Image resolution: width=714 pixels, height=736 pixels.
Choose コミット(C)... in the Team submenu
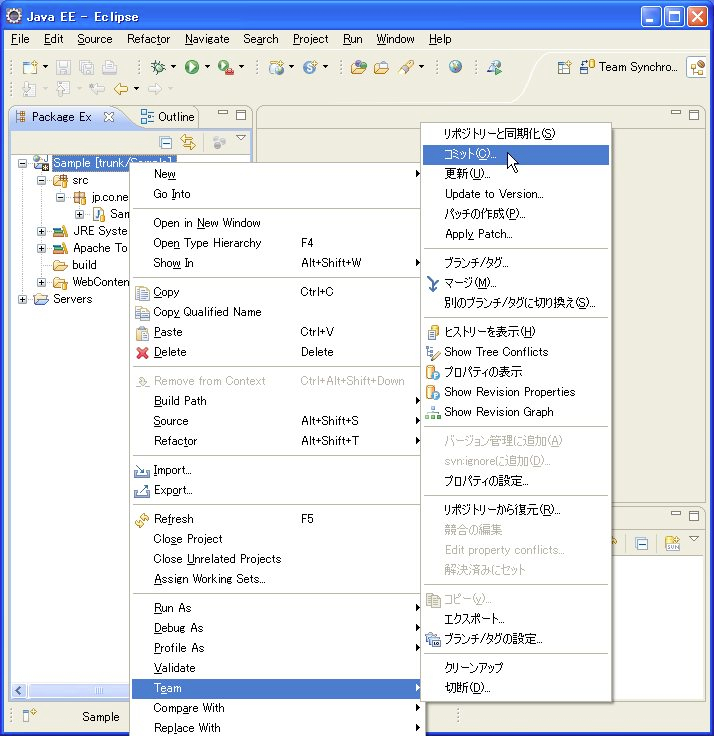click(x=516, y=154)
